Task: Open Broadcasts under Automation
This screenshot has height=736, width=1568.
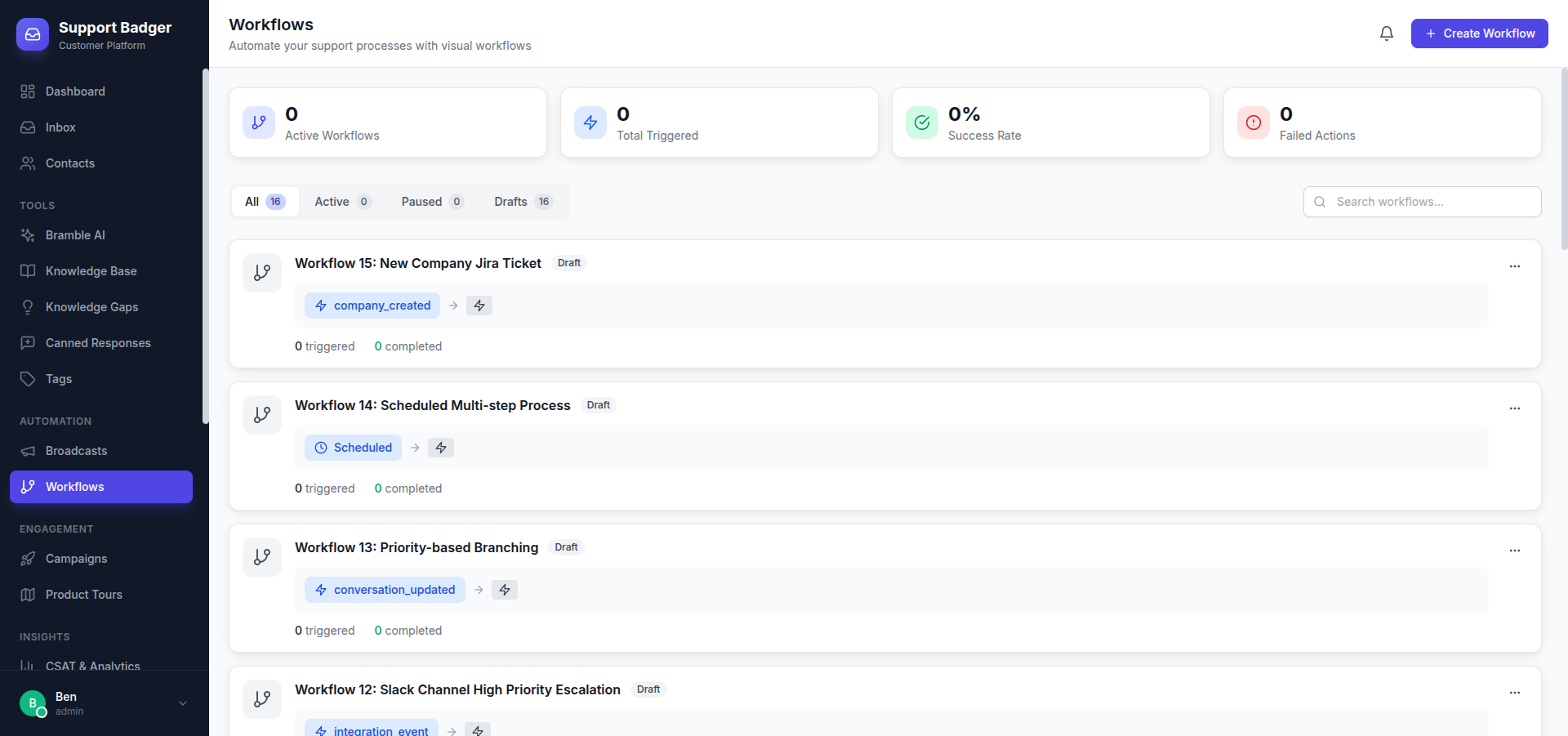Action: [x=76, y=450]
